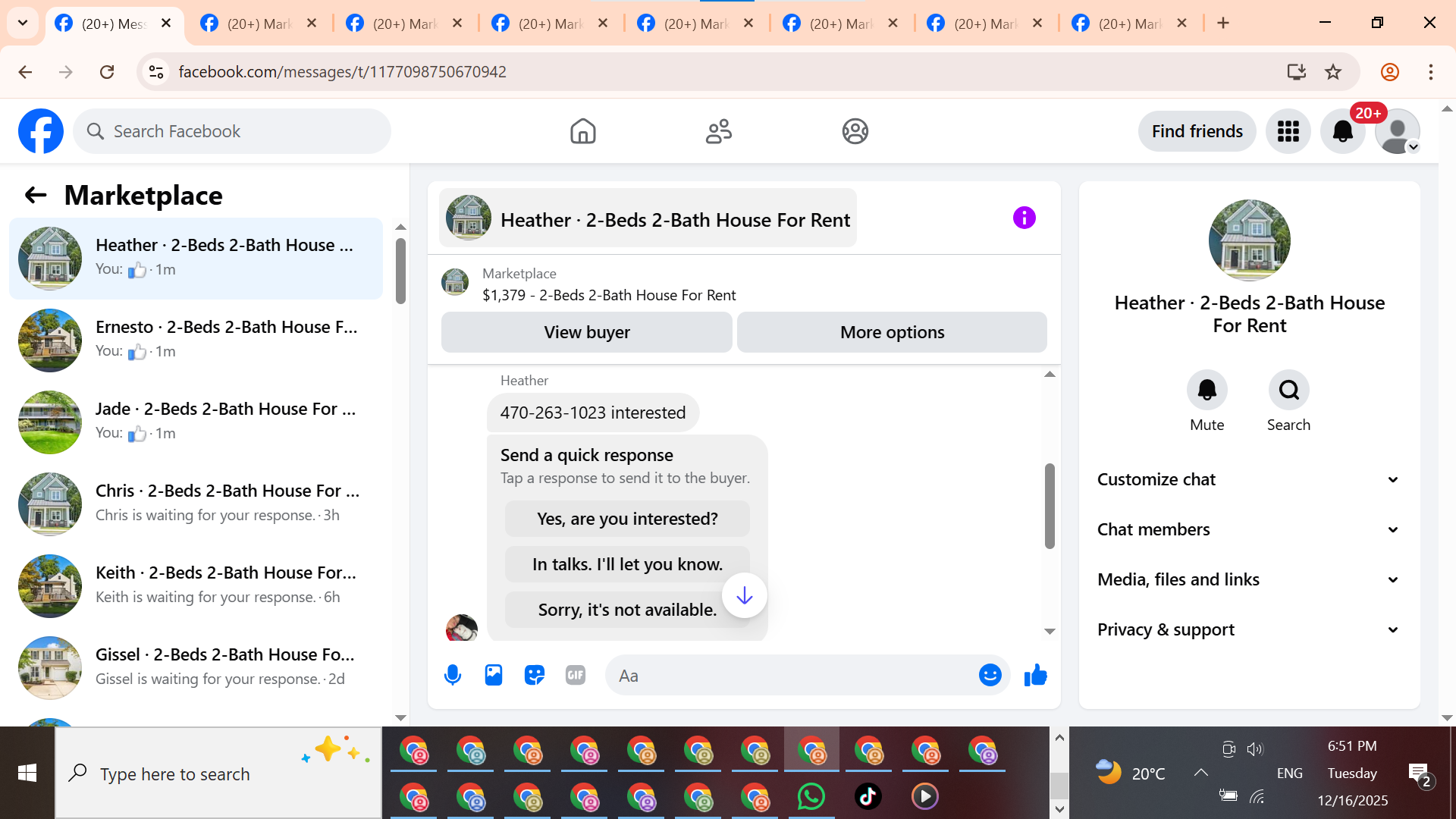
Task: Open Heather conversation in the list
Action: pos(196,259)
